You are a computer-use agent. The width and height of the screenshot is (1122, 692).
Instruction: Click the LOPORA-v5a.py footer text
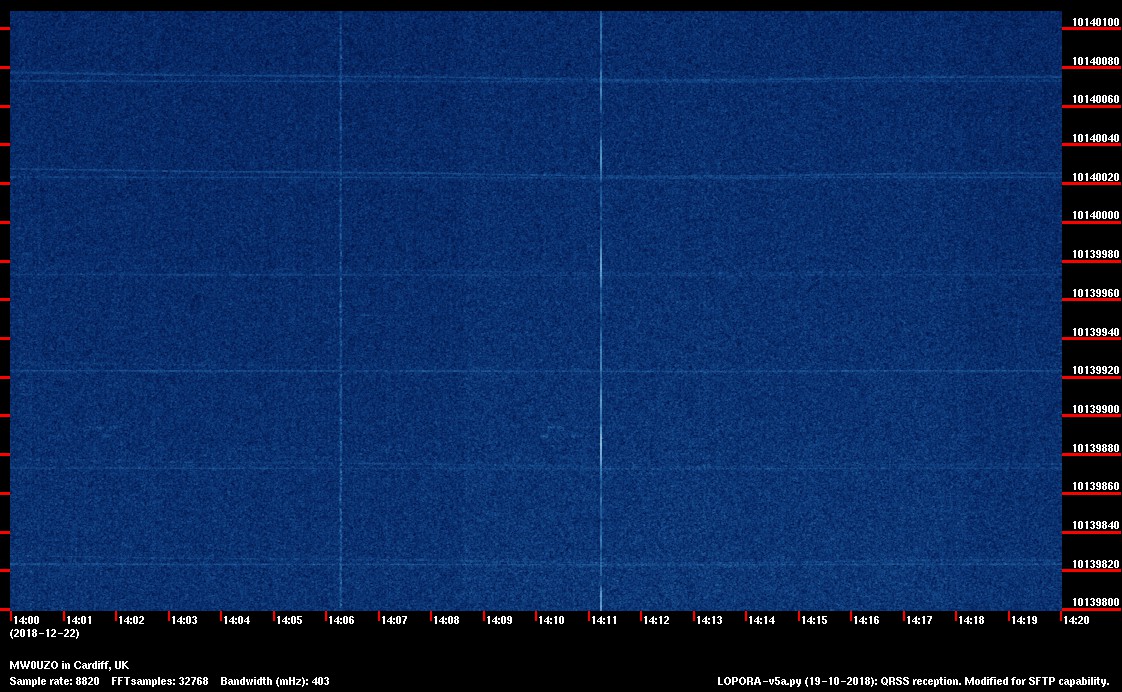[913, 681]
